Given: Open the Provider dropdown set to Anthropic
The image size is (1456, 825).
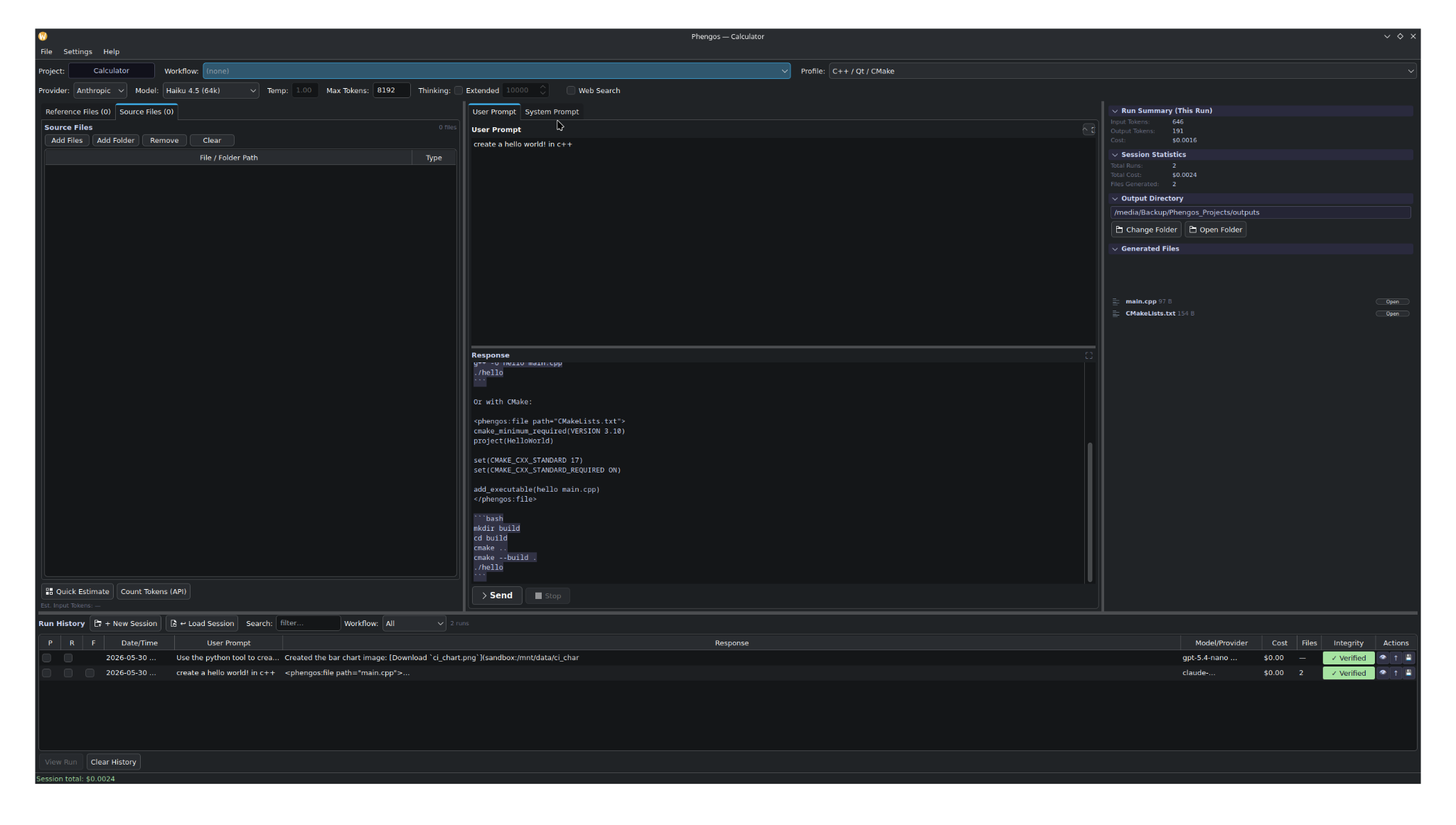Looking at the screenshot, I should pos(100,90).
